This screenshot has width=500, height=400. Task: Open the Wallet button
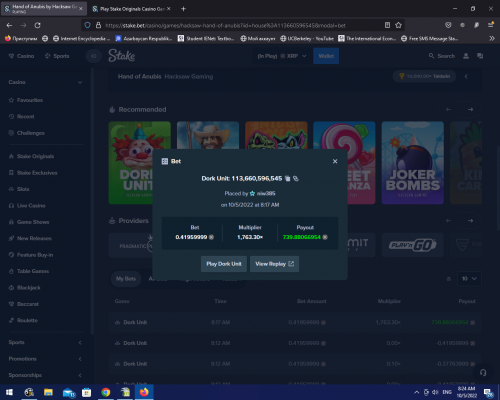(326, 56)
